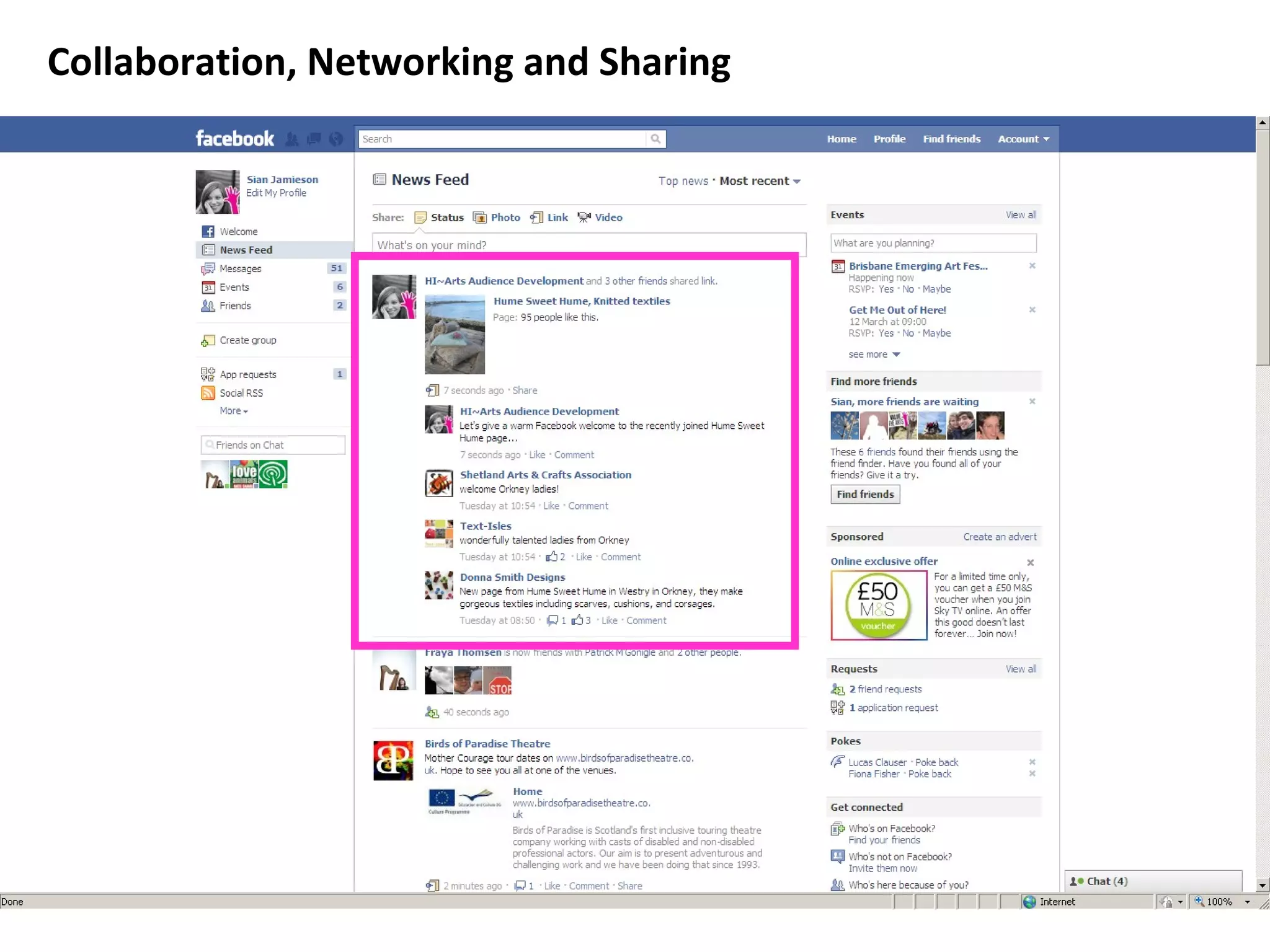1270x952 pixels.
Task: Click the Friends icon in sidebar
Action: click(208, 306)
